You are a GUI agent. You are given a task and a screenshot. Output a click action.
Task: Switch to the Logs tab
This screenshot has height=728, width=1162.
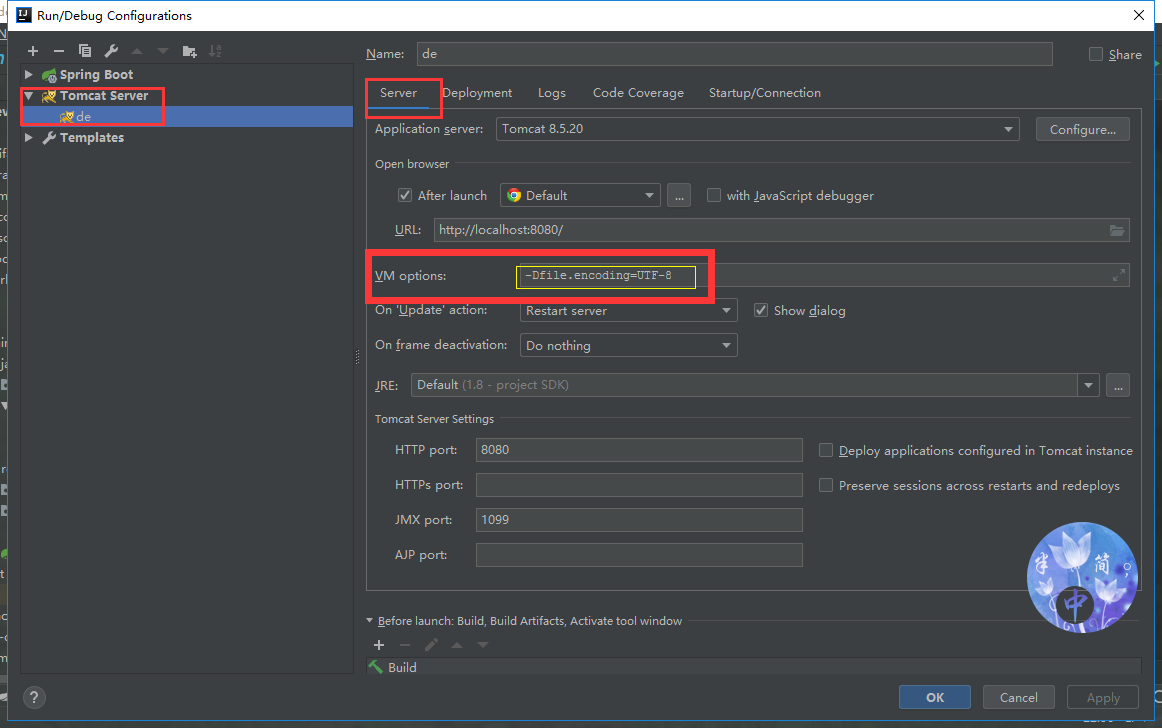(x=551, y=93)
